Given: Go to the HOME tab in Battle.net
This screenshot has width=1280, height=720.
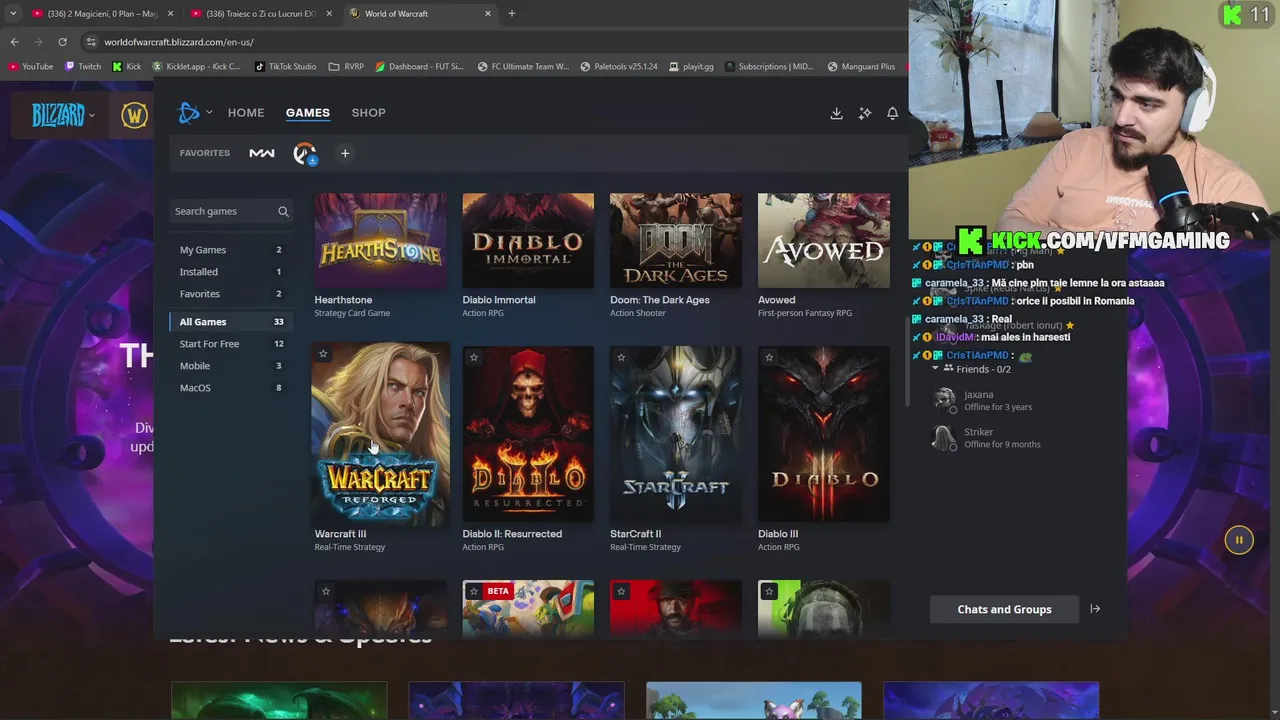Looking at the screenshot, I should 246,113.
